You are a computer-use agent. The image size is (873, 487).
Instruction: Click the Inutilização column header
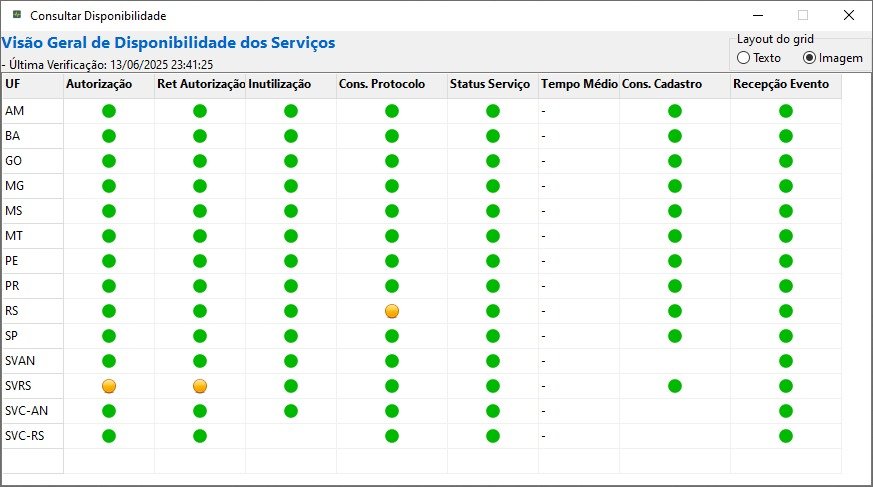coord(291,85)
